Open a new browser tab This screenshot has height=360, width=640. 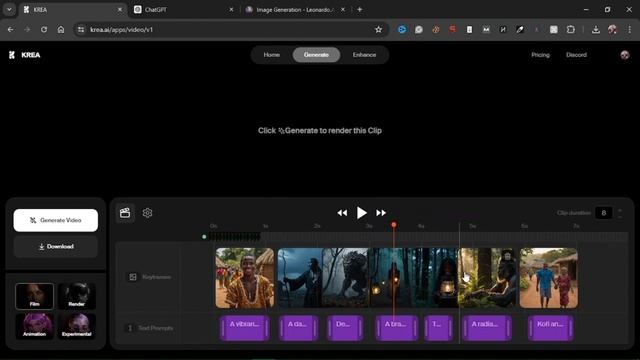[x=360, y=9]
